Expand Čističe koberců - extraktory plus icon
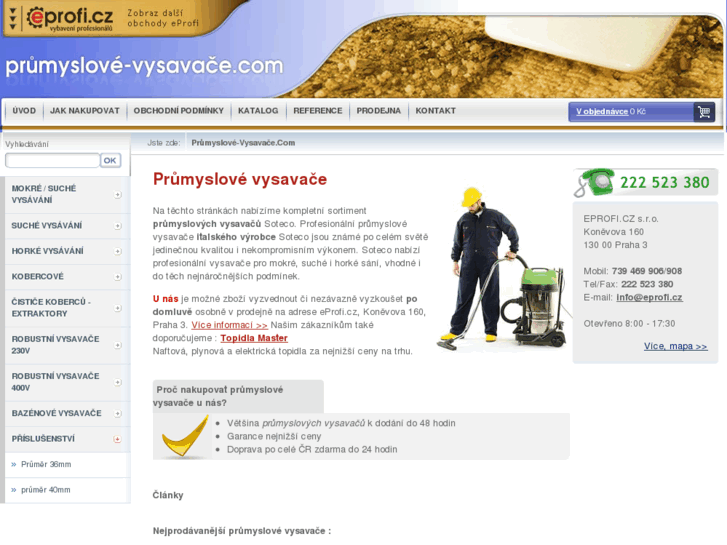The image size is (727, 545). [x=118, y=308]
